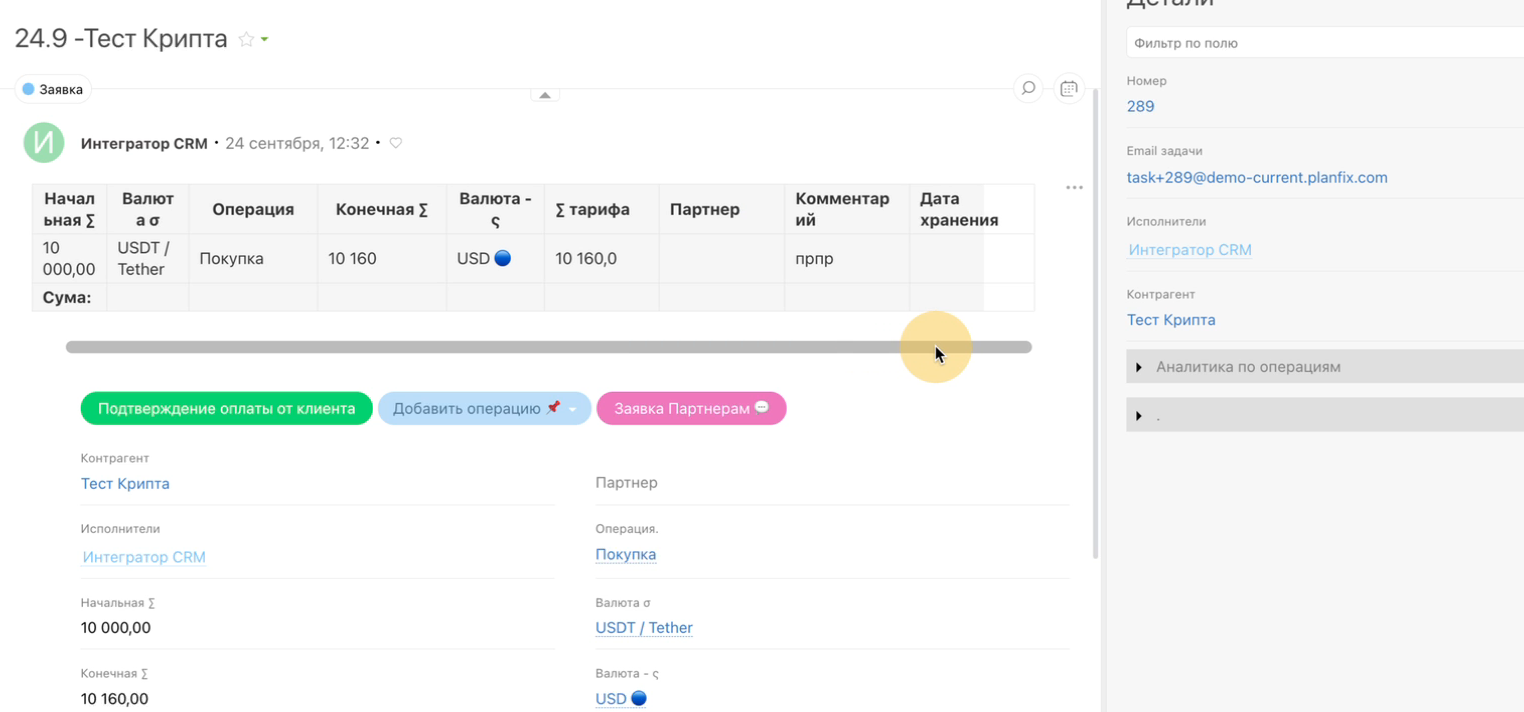Click the USDT / Tether currency value

coord(643,628)
